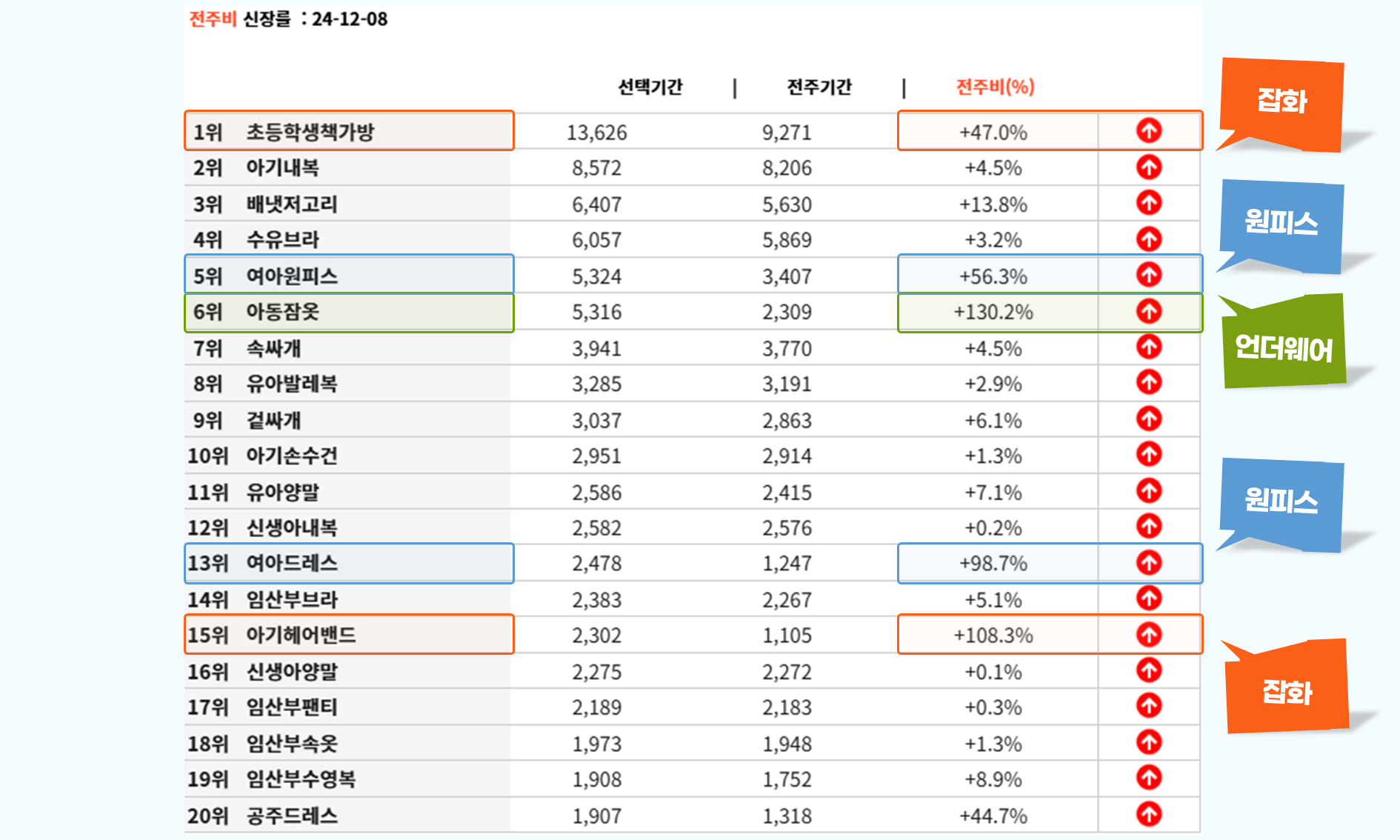
Task: Click the up-arrow icon for 여아드레스
Action: (x=1149, y=563)
